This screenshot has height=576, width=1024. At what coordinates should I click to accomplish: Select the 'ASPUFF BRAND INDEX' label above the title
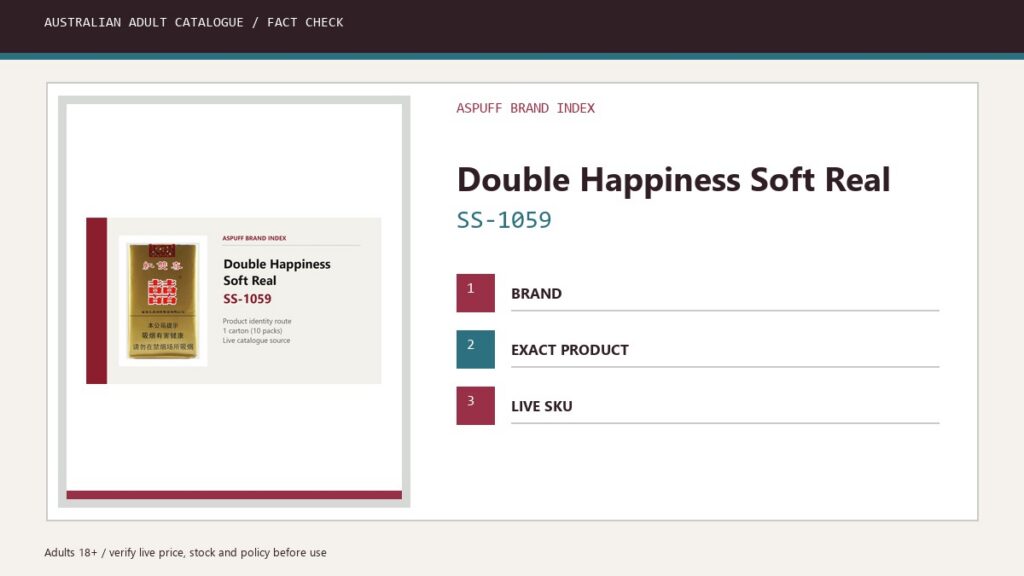(525, 108)
